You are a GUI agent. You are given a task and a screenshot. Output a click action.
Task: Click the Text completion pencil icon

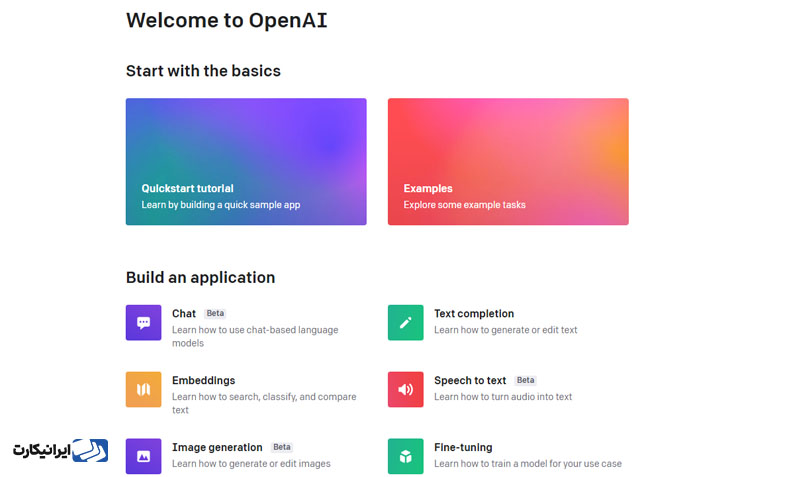click(406, 322)
